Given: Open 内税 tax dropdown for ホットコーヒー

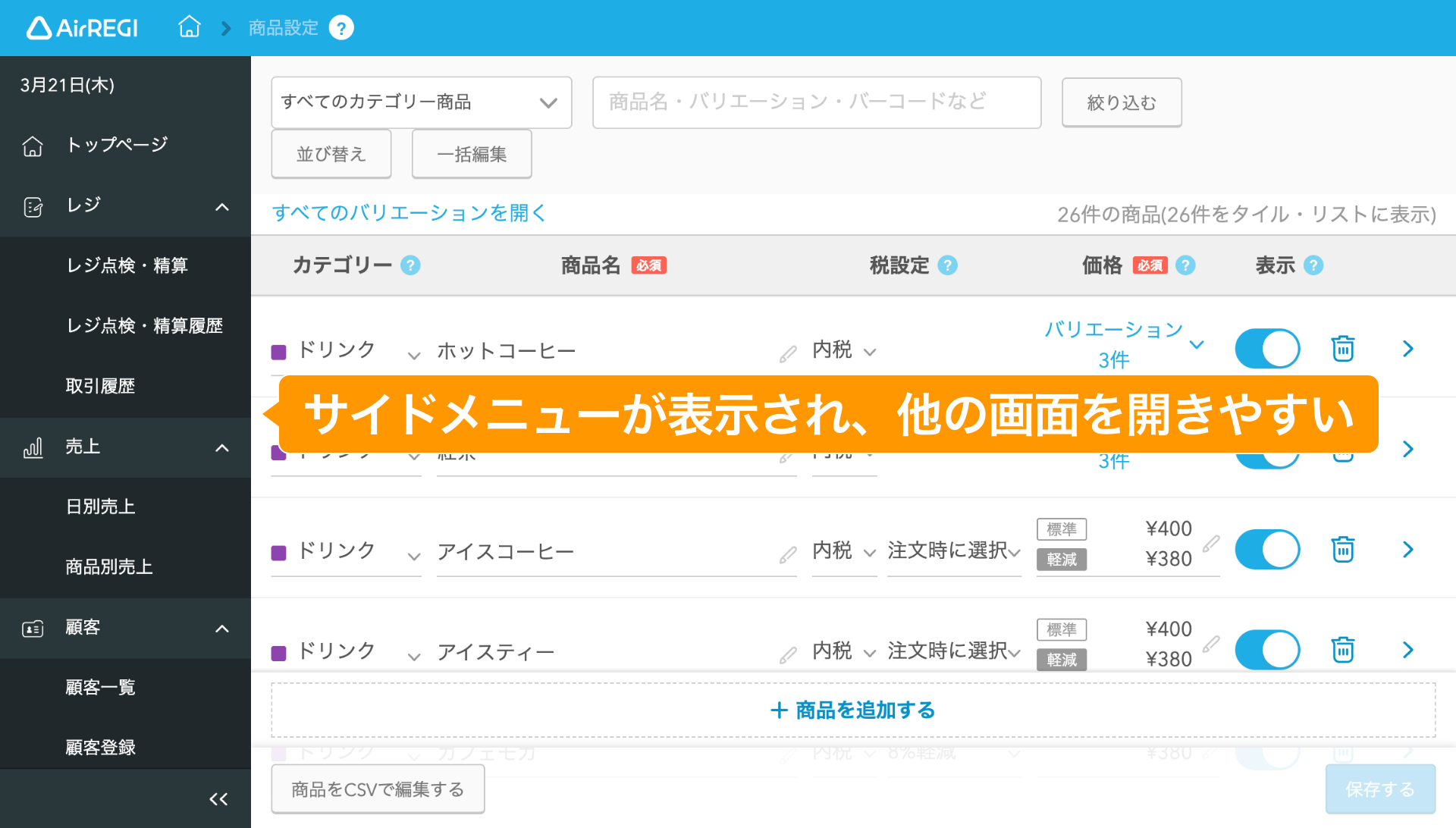Looking at the screenshot, I should coord(844,350).
